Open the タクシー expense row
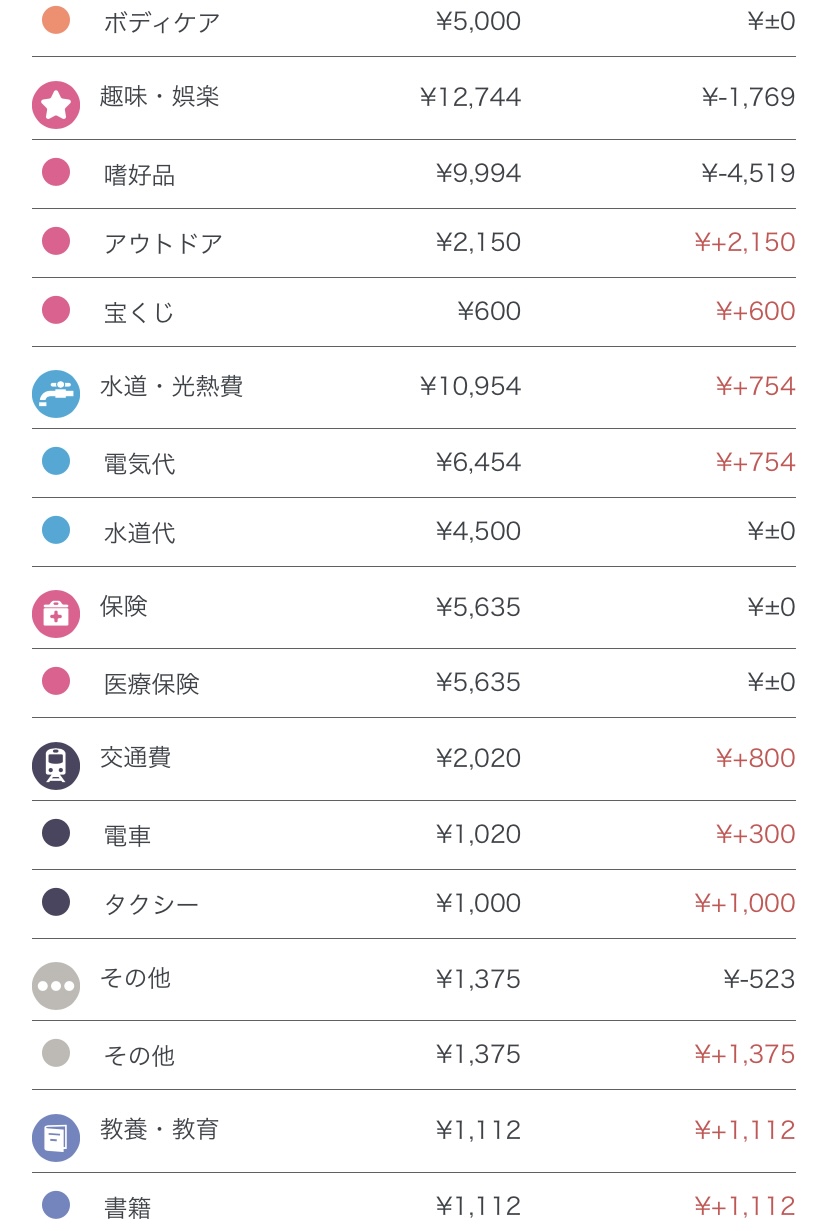Screen dimensions: 828x1231 pyautogui.click(x=151, y=904)
